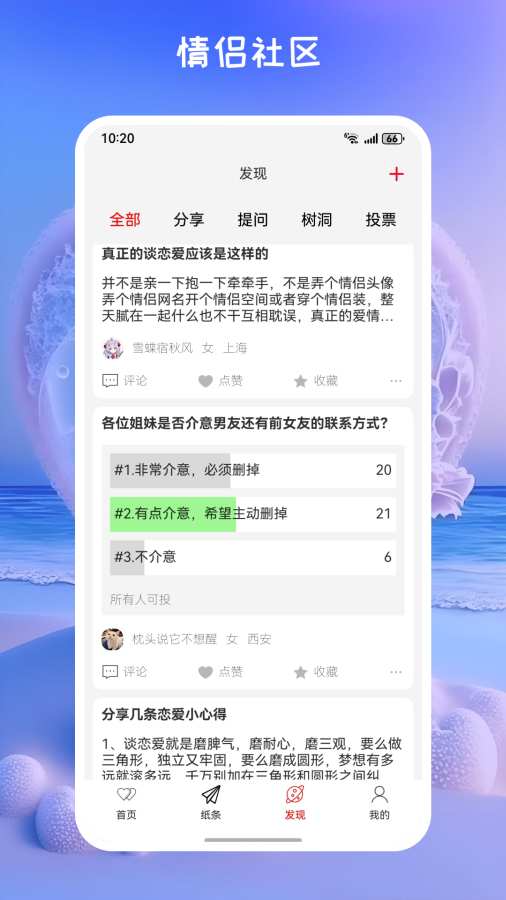Like the first post with 点赞 heart
506x900 pixels.
pyautogui.click(x=205, y=381)
